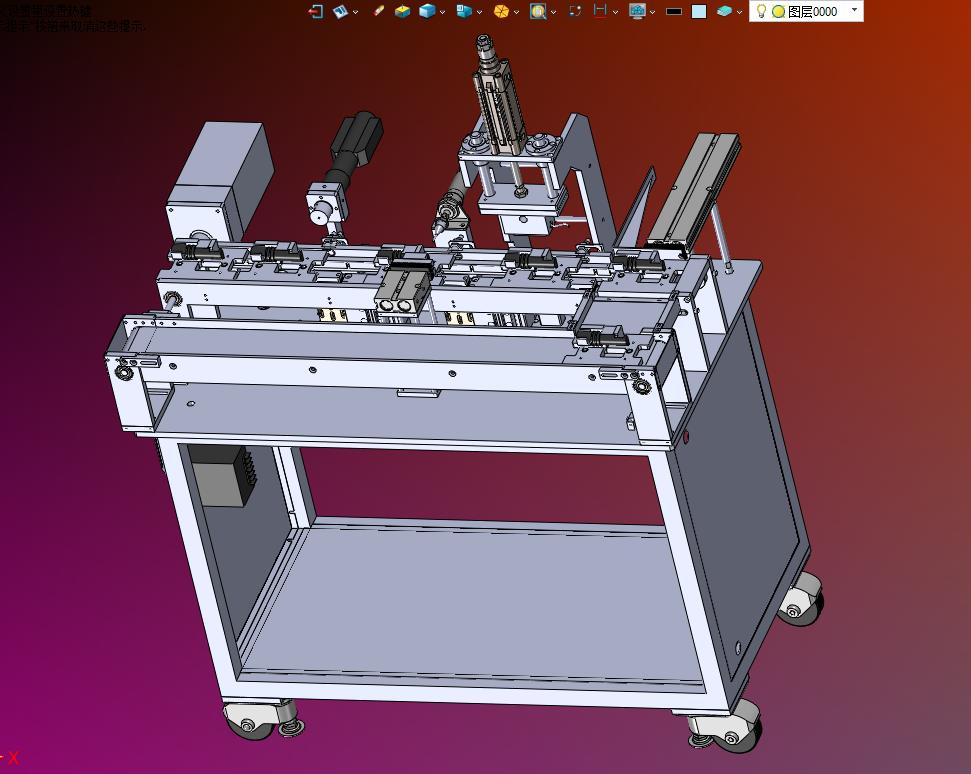Expand the dimension tool dropdown arrow
The image size is (971, 774).
615,12
